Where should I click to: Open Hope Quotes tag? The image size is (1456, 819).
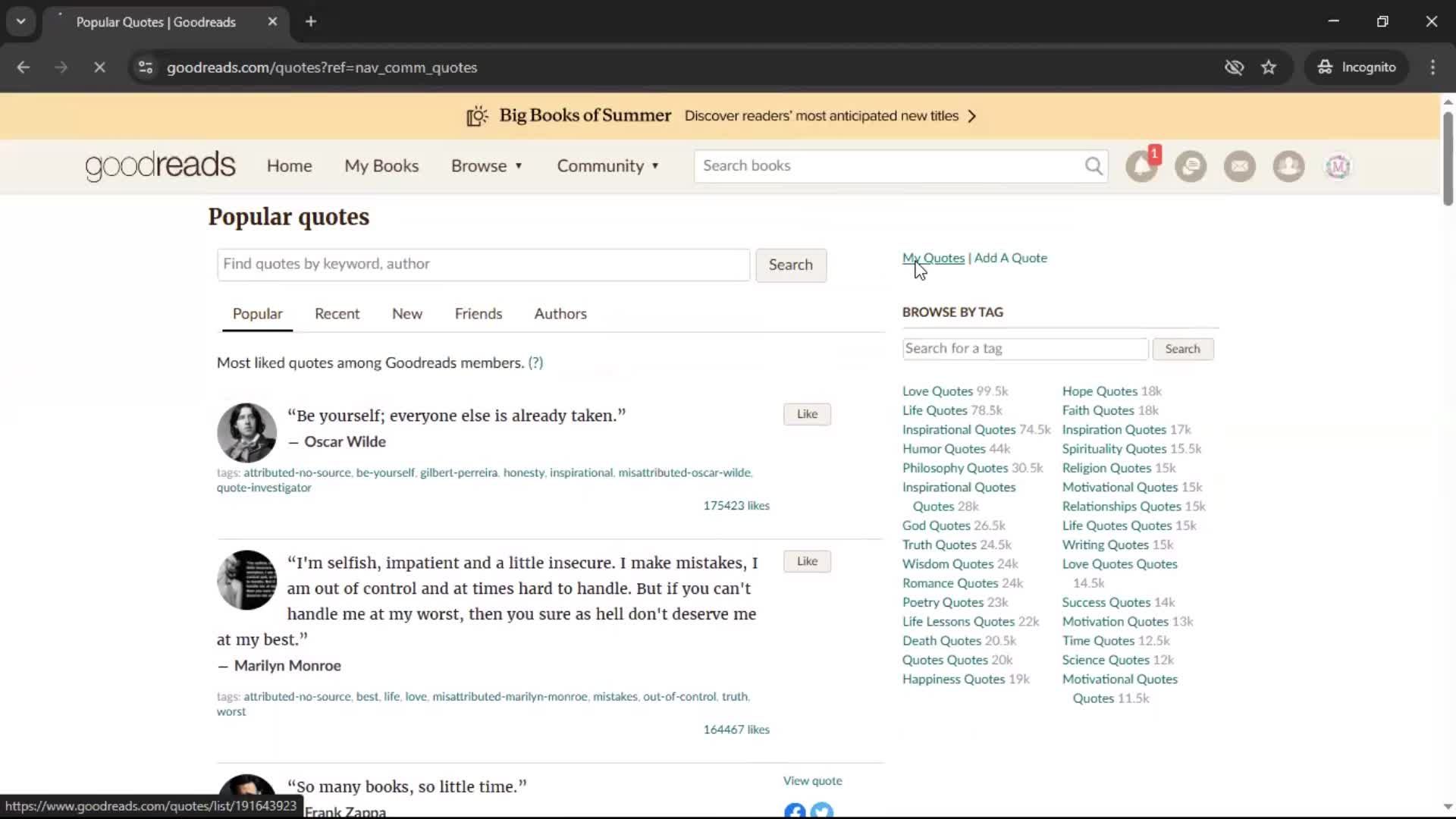[x=1100, y=391]
